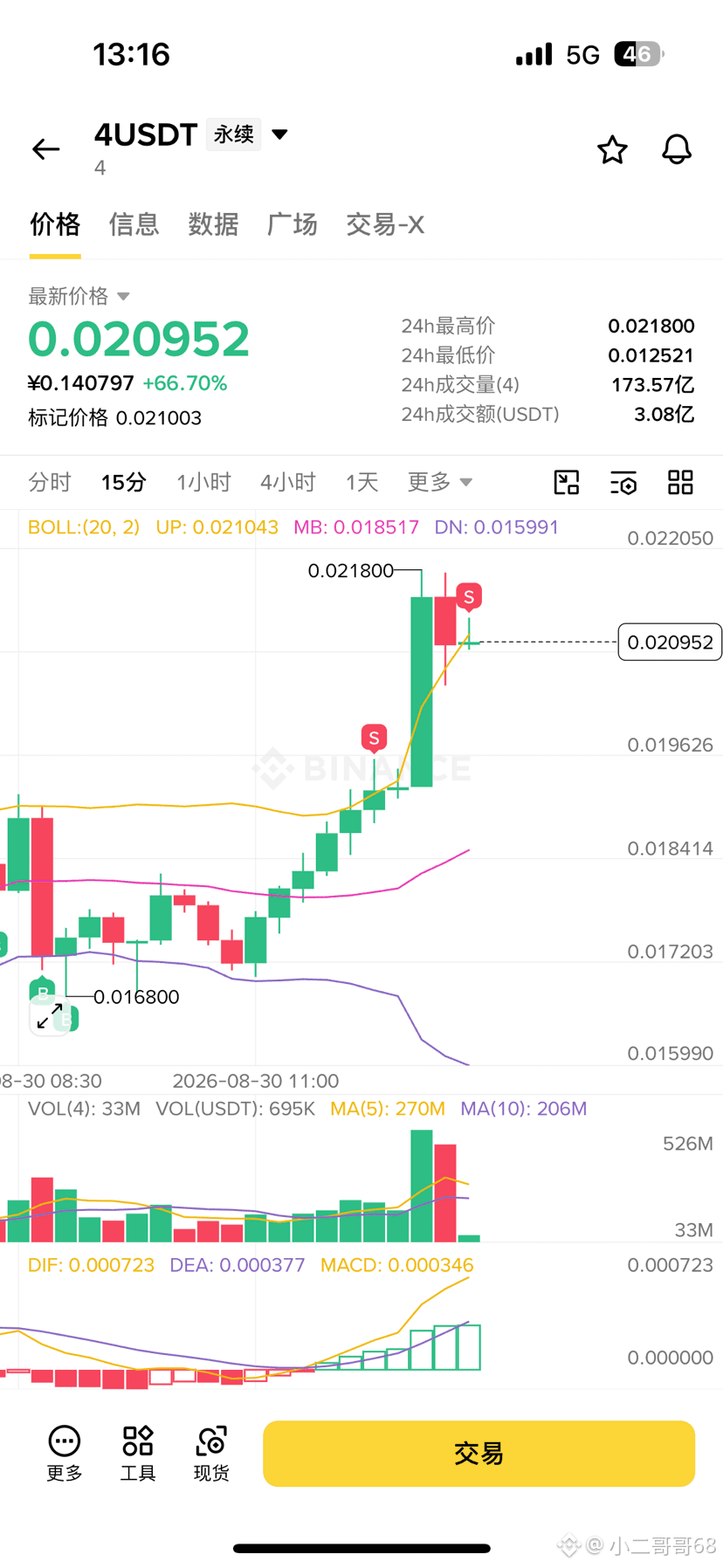Open the chart drawing tools icon
The image size is (723, 1568).
[567, 482]
